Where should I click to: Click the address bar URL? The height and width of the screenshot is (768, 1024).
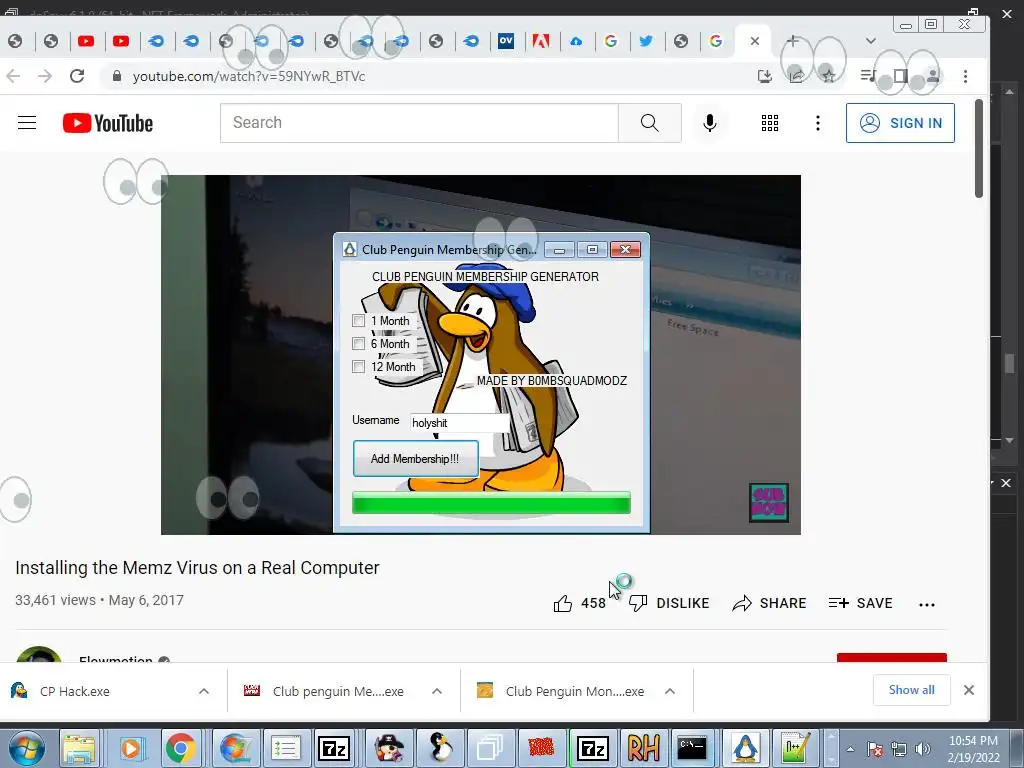[249, 76]
